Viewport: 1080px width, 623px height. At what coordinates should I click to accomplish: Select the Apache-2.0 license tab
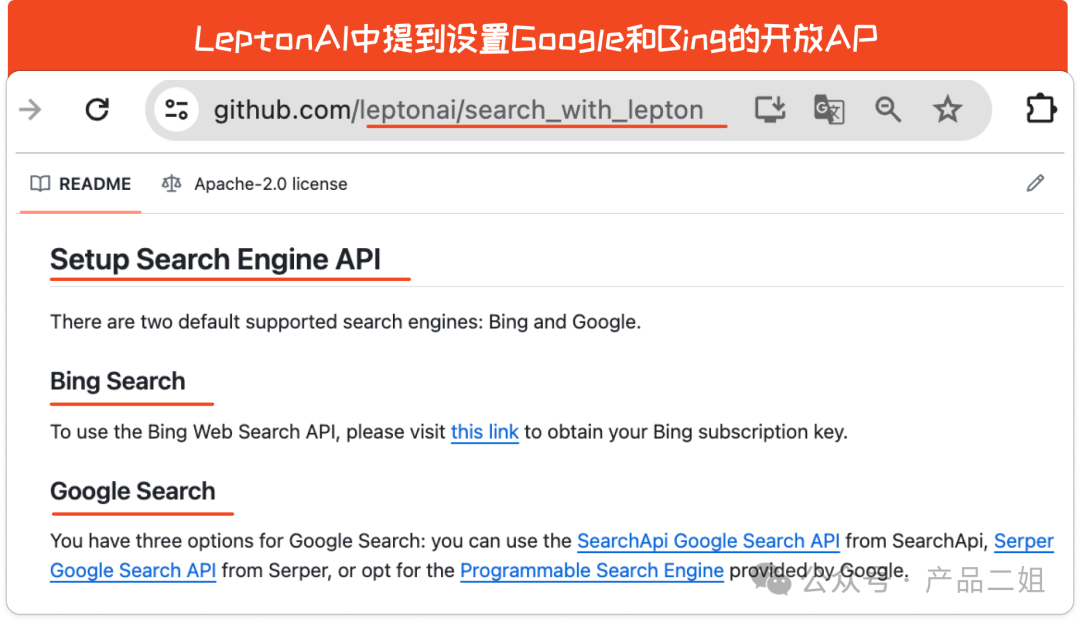click(x=255, y=184)
